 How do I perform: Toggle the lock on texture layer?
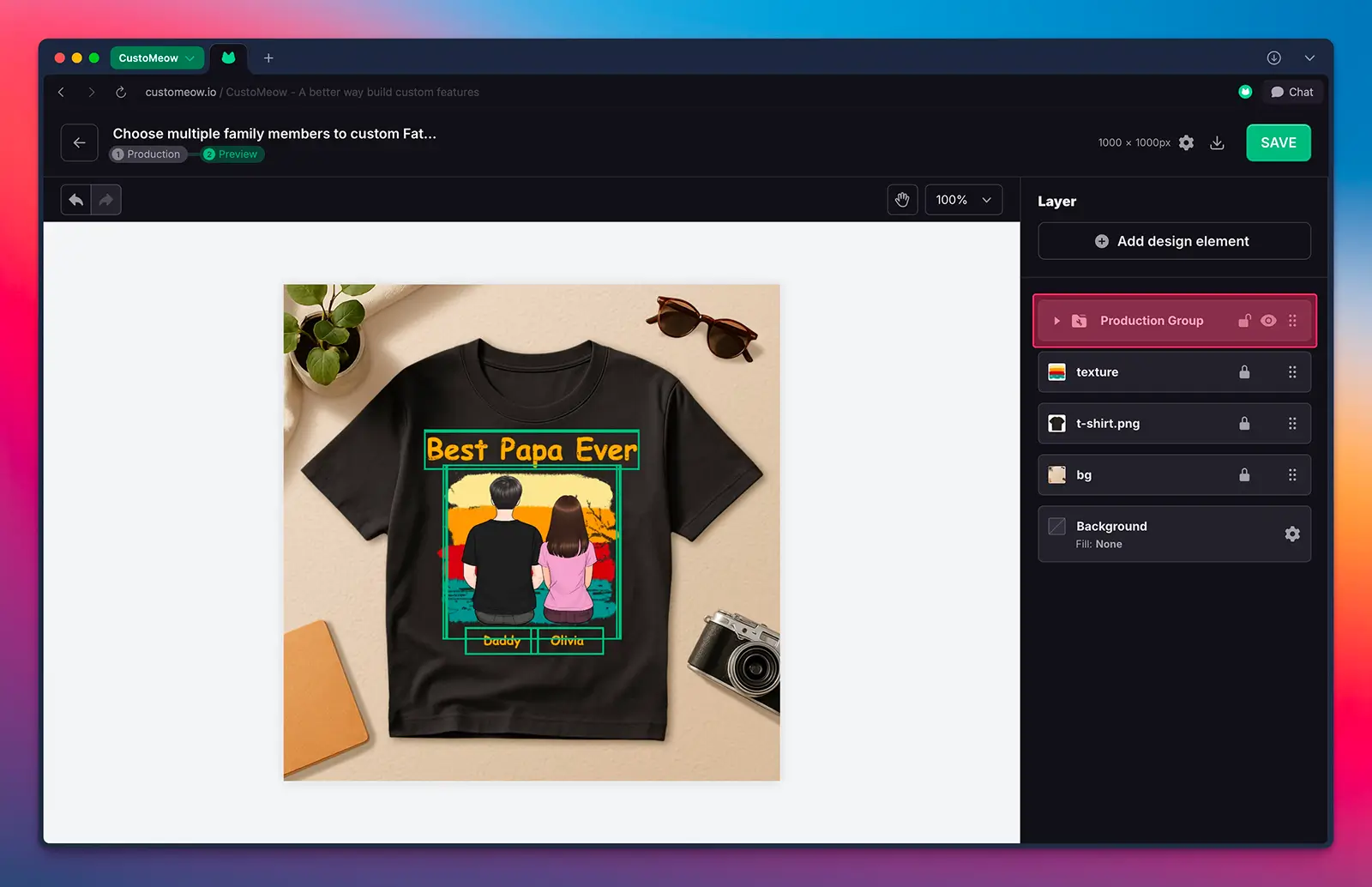pos(1244,372)
